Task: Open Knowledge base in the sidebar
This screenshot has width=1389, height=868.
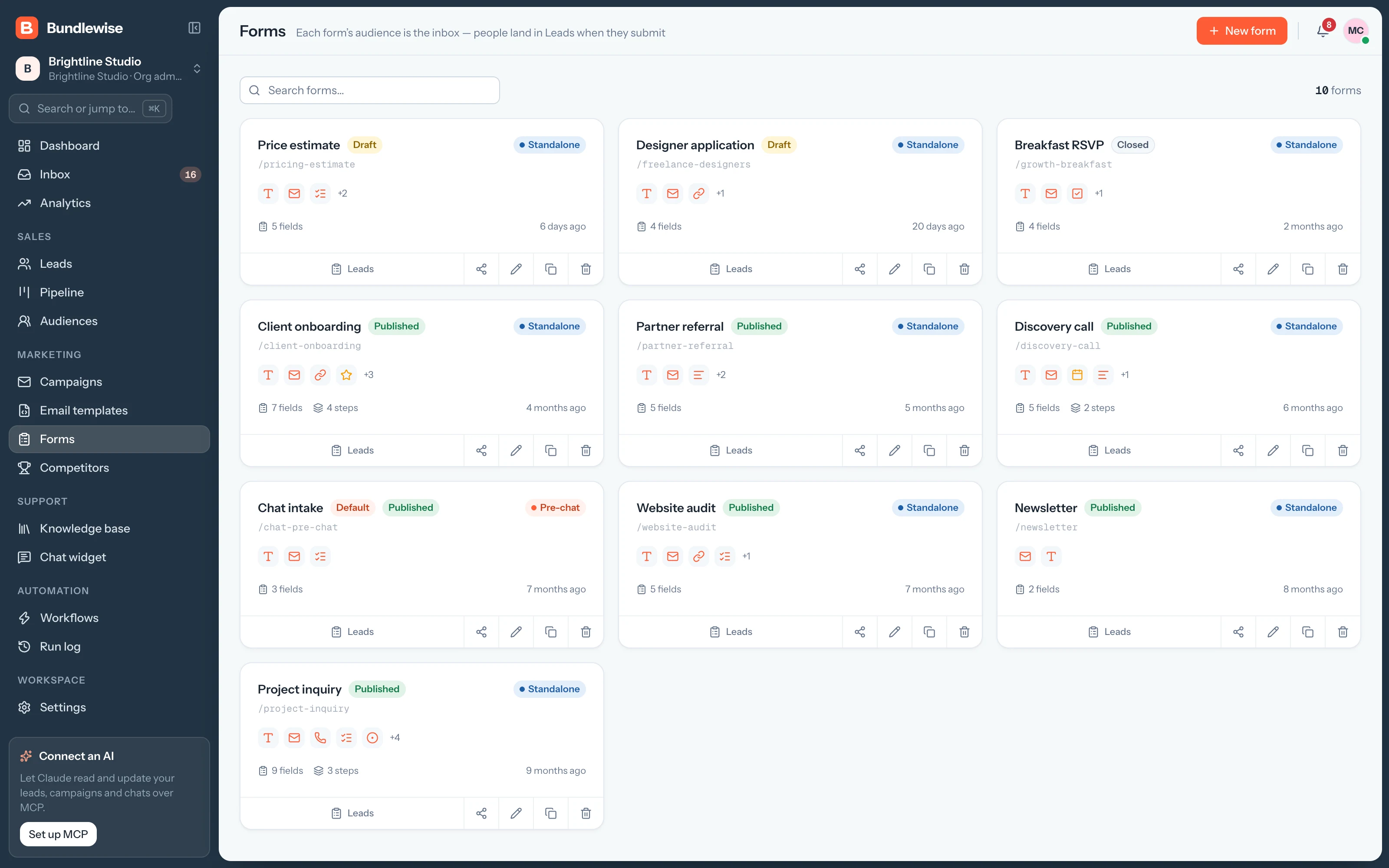Action: [109, 528]
